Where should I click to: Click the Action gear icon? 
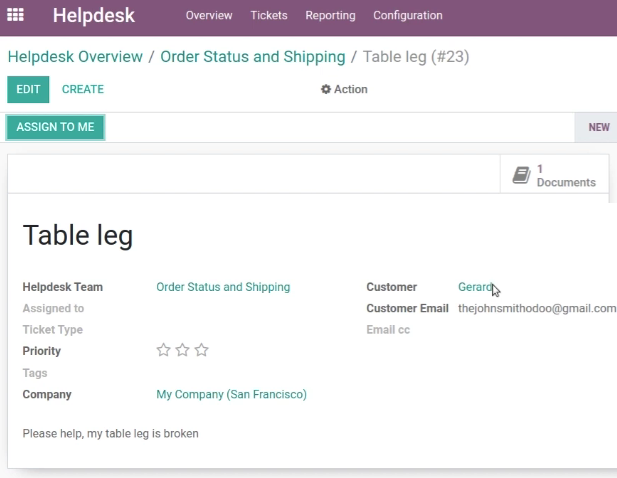pos(325,89)
